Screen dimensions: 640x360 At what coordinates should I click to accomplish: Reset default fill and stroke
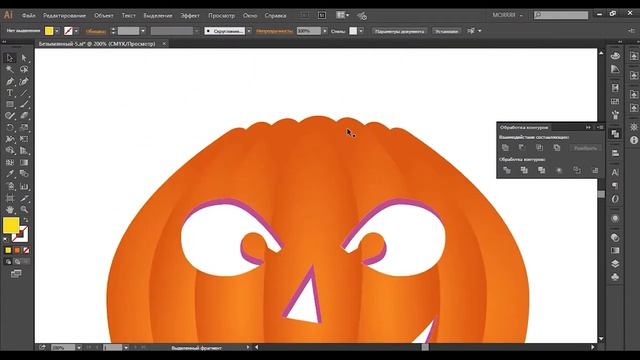6,240
